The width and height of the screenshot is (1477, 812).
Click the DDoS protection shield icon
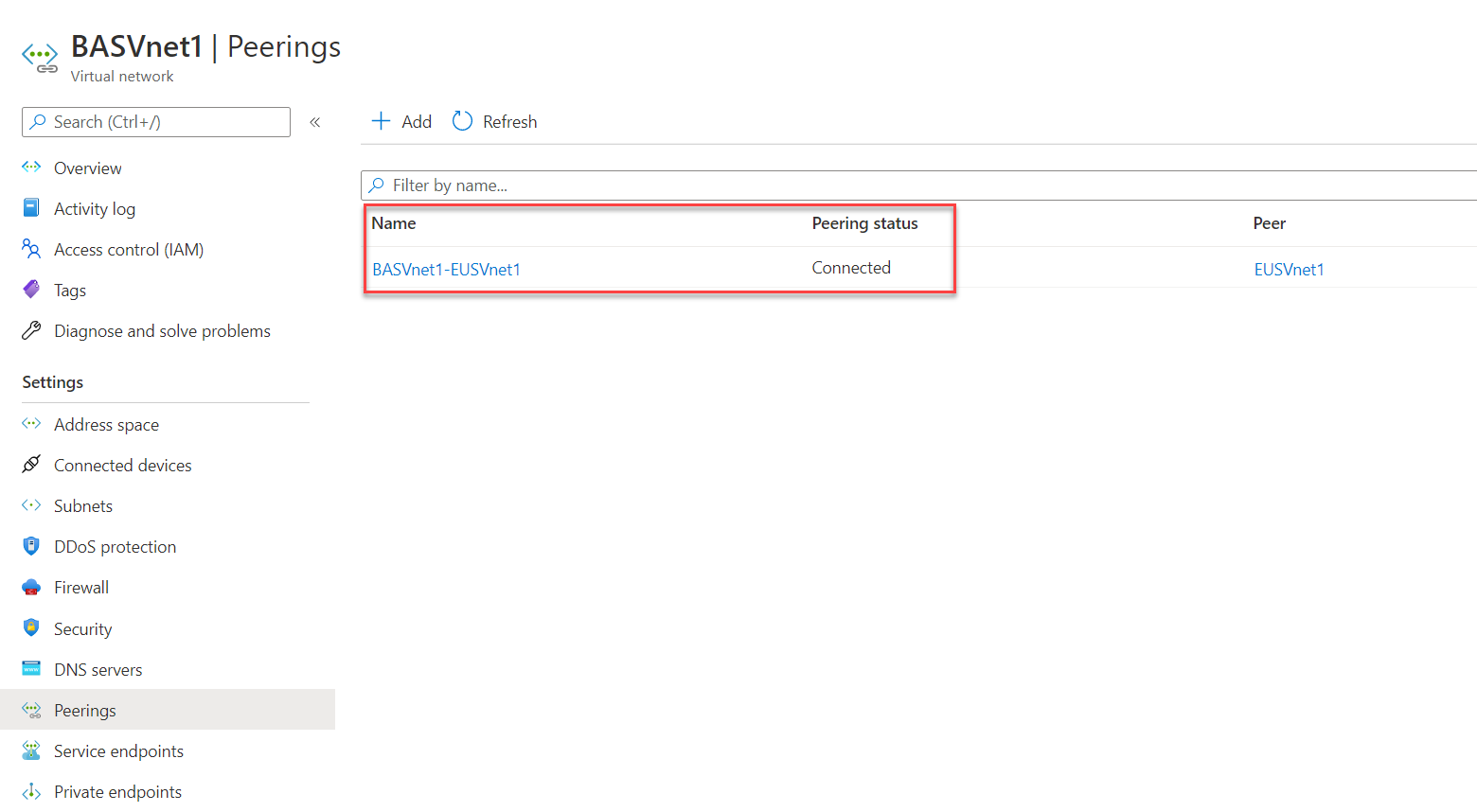click(31, 546)
